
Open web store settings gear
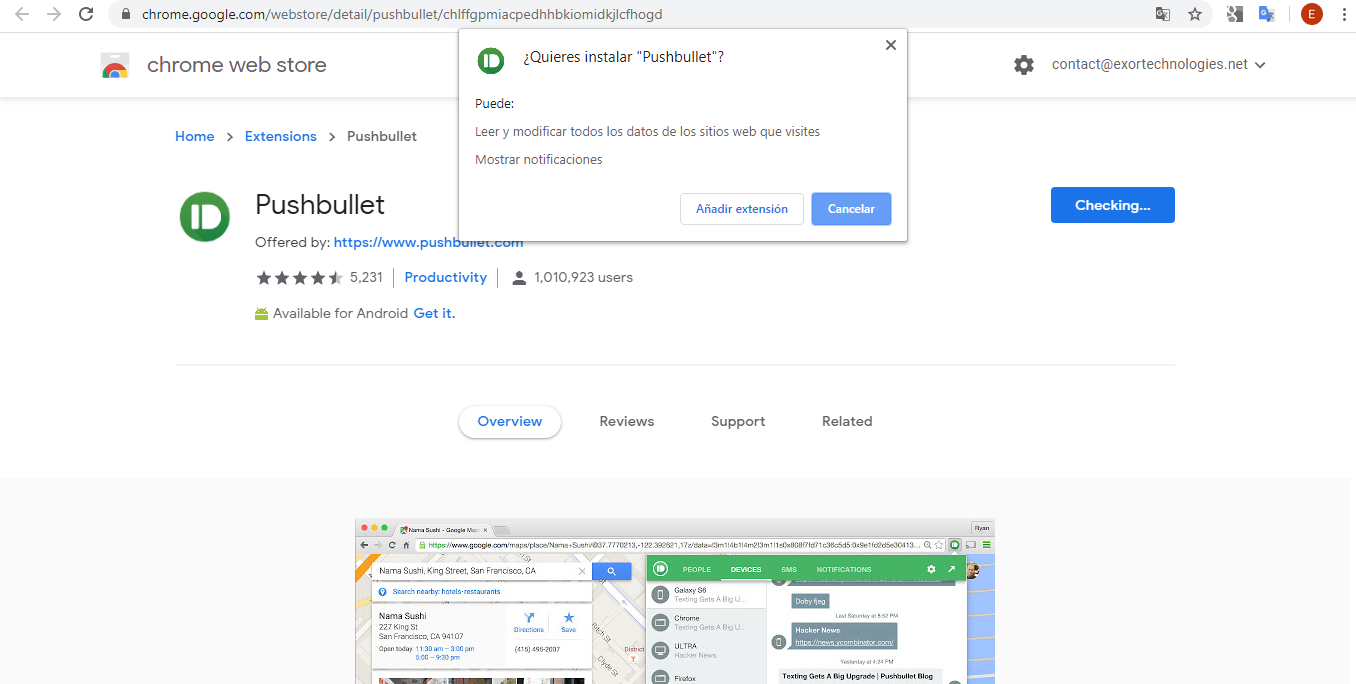1024,65
